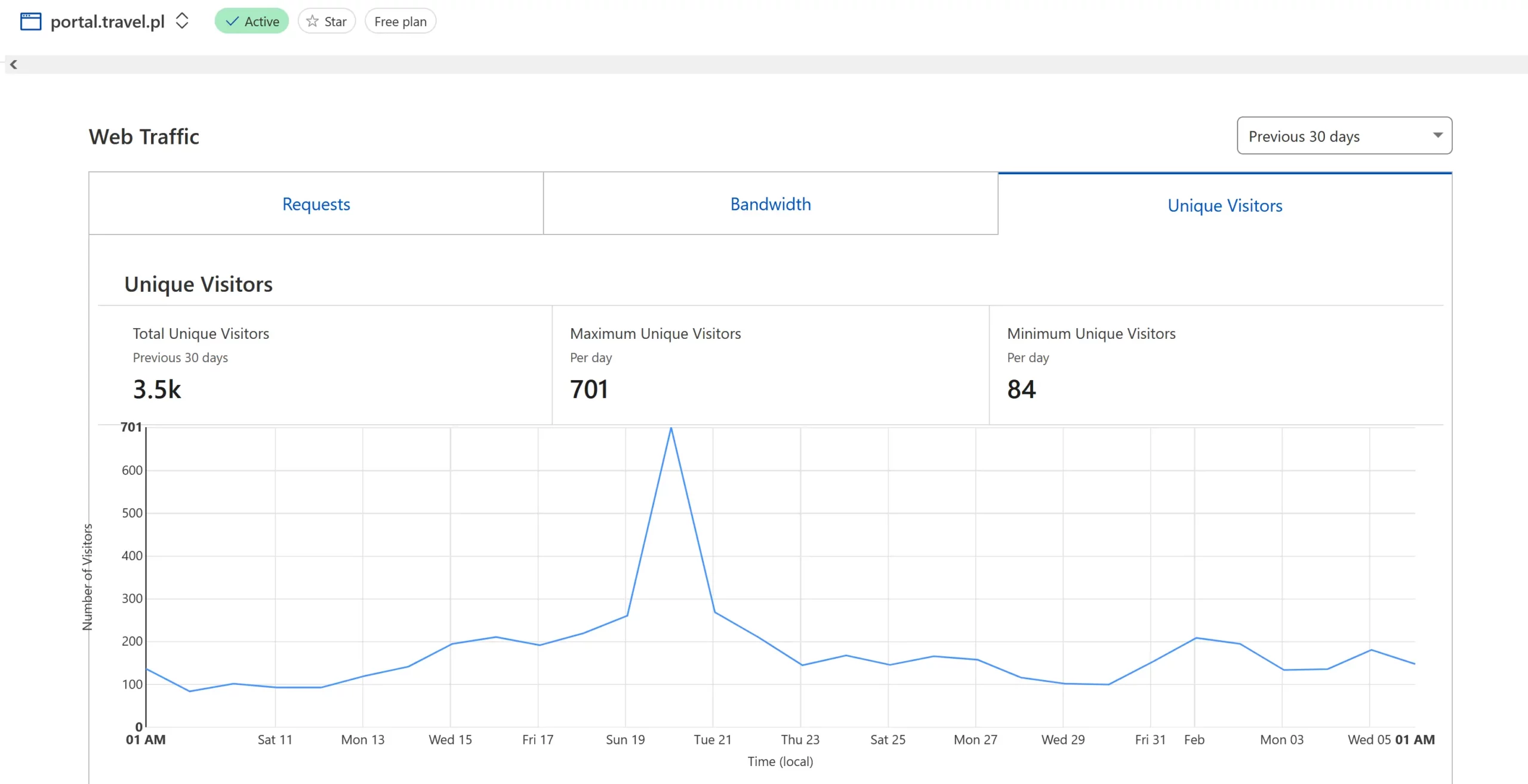Switch to the Bandwidth tab
This screenshot has height=784, width=1528.
pyautogui.click(x=770, y=204)
